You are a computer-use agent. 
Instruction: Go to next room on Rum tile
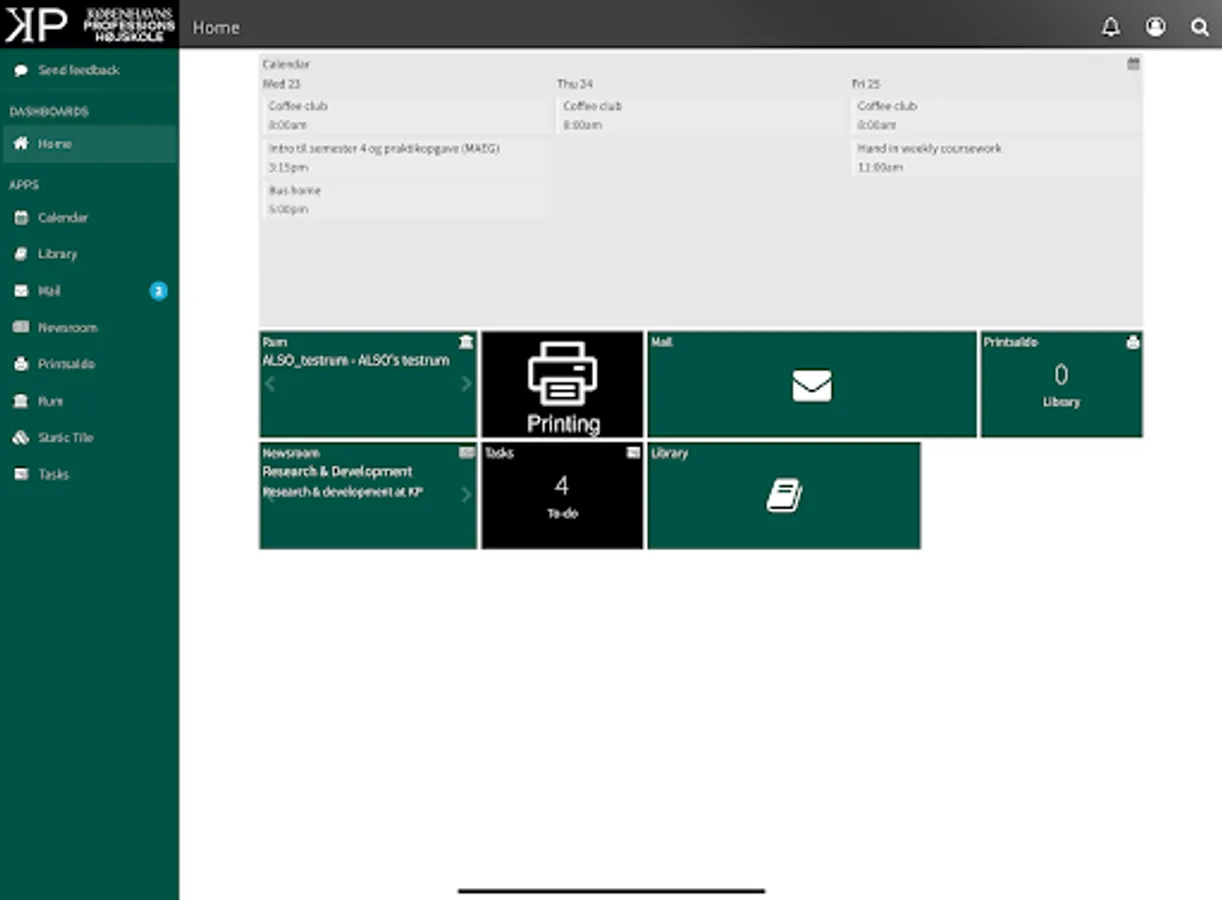click(466, 384)
